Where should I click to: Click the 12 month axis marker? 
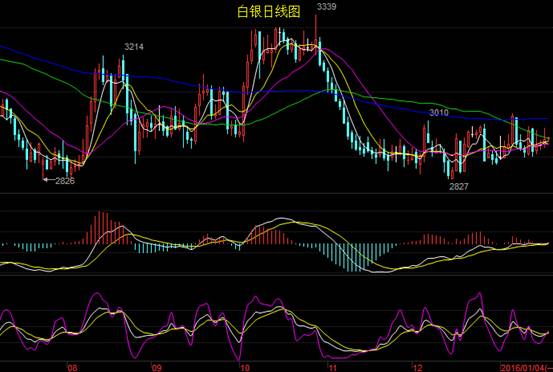pos(418,368)
